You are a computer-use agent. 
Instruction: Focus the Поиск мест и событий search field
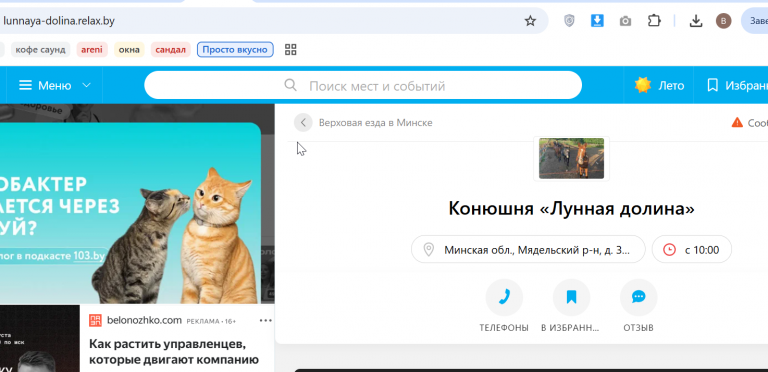coord(363,86)
